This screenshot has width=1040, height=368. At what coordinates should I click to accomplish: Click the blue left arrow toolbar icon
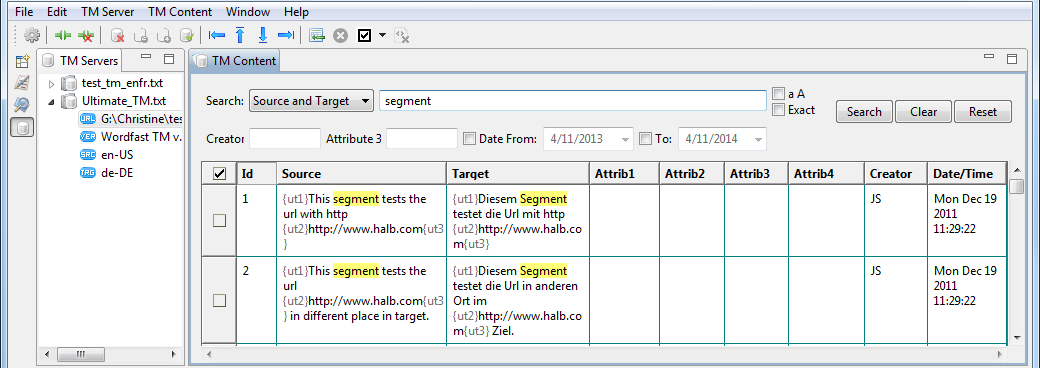point(217,35)
